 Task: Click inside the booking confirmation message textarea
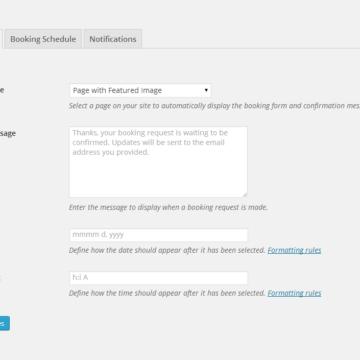(158, 162)
